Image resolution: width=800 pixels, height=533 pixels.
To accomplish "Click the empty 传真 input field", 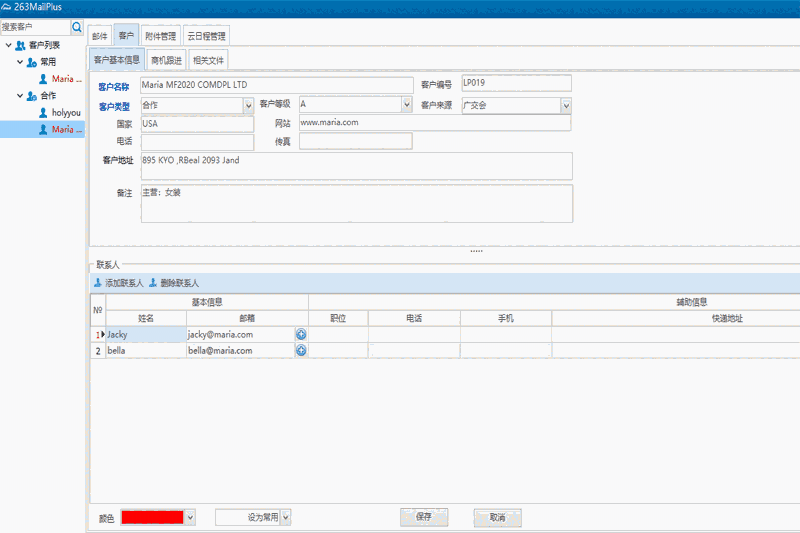I will pos(356,141).
